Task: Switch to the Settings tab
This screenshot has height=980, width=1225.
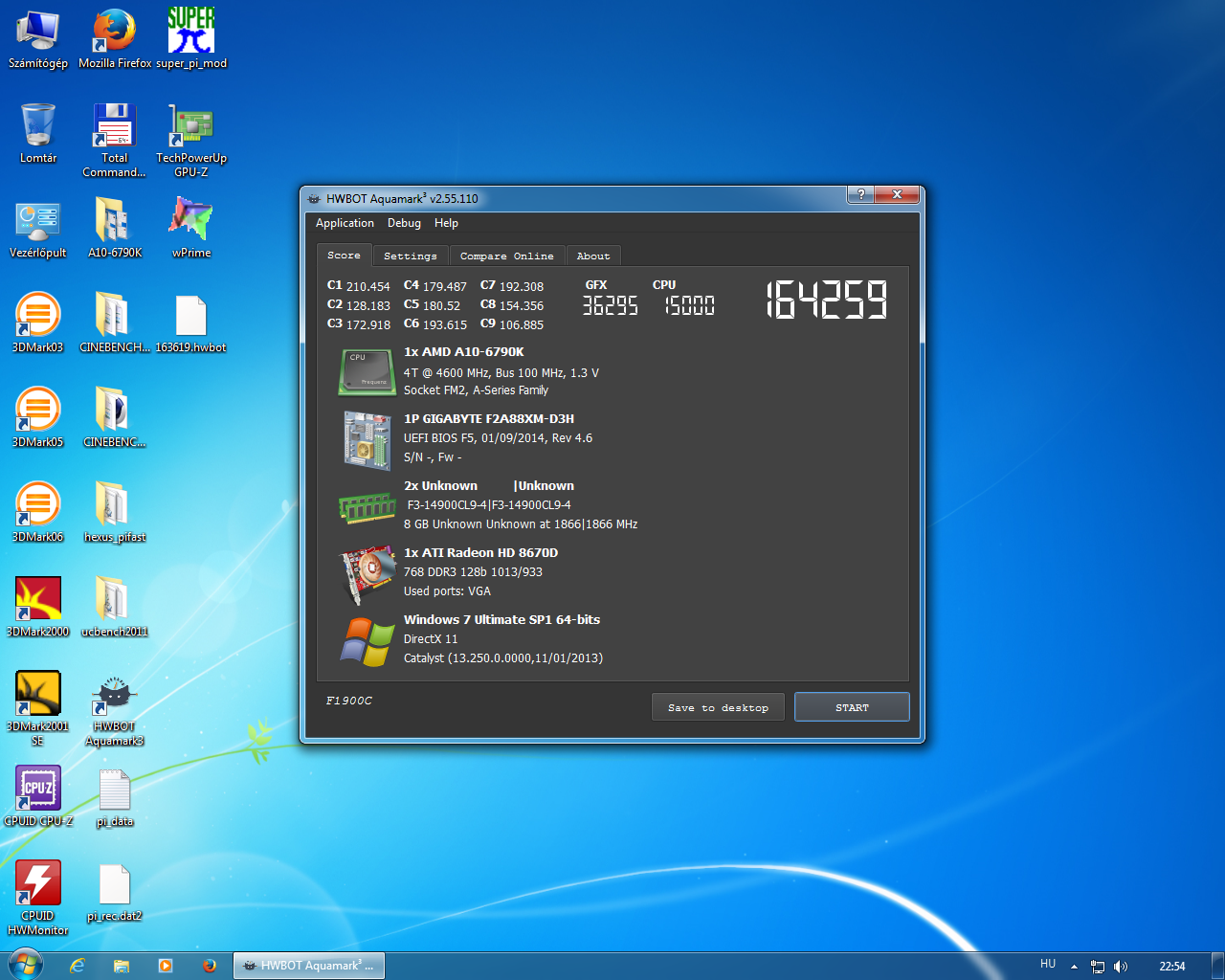Action: tap(410, 256)
